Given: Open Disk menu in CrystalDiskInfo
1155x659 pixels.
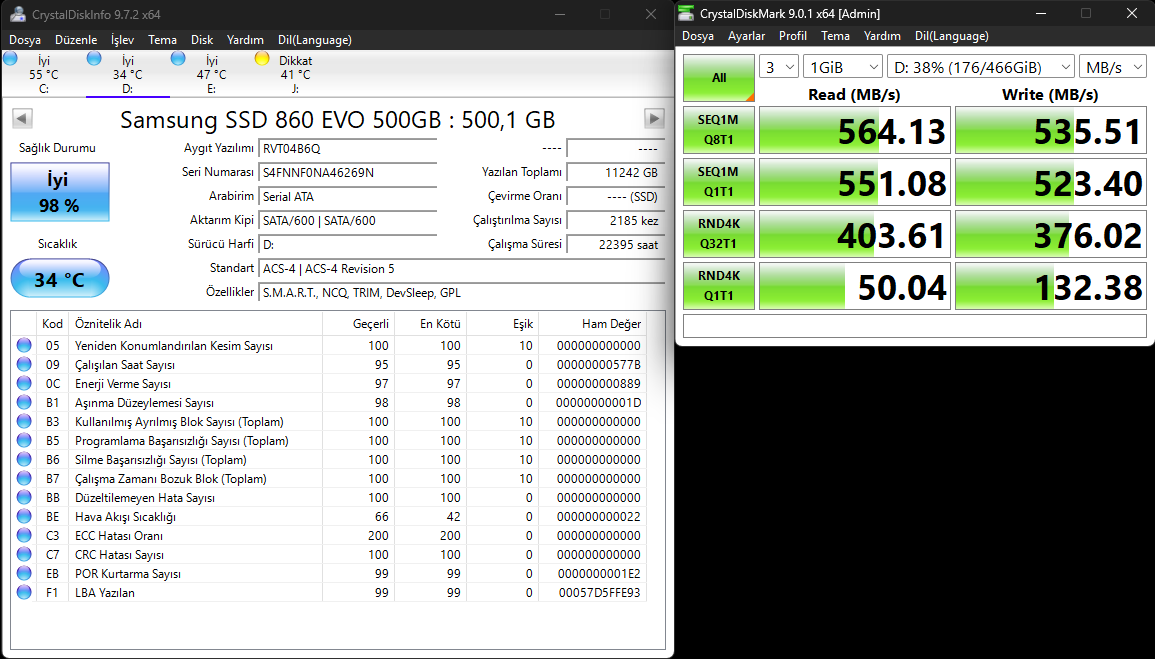Looking at the screenshot, I should click(202, 40).
